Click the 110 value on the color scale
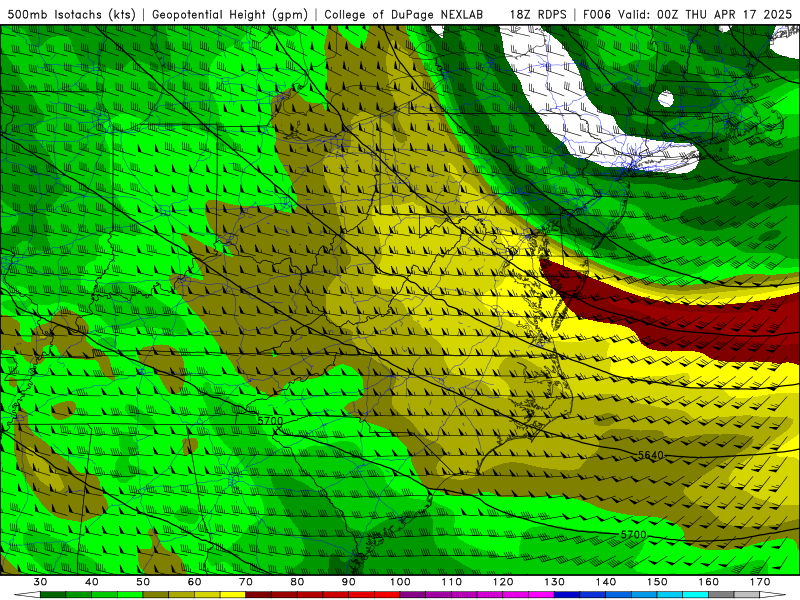800x600 pixels. (x=452, y=582)
